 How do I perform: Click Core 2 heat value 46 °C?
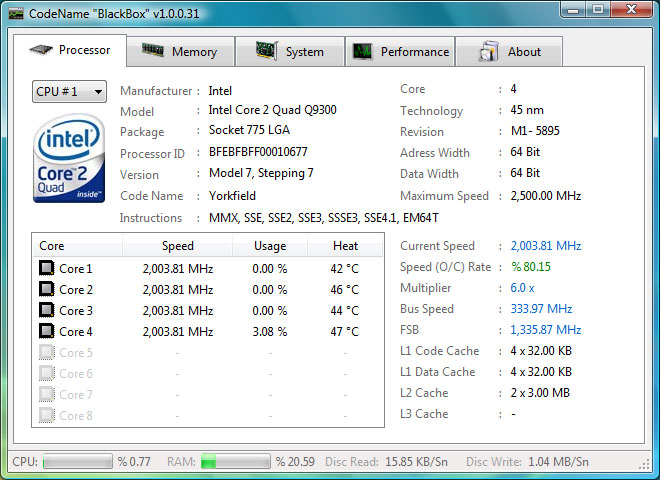click(x=345, y=290)
